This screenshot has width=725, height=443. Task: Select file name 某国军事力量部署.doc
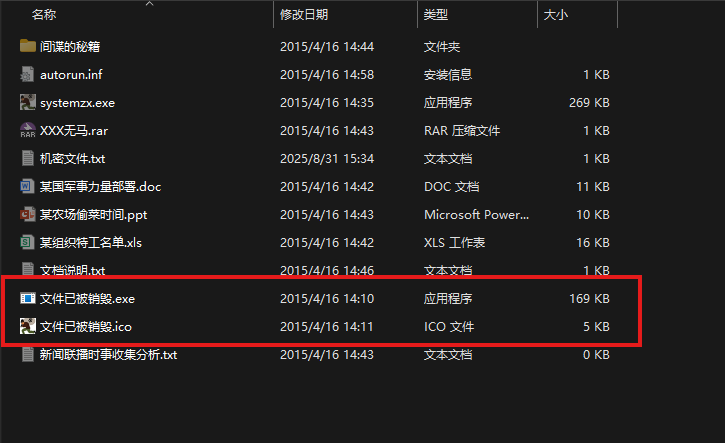point(100,186)
